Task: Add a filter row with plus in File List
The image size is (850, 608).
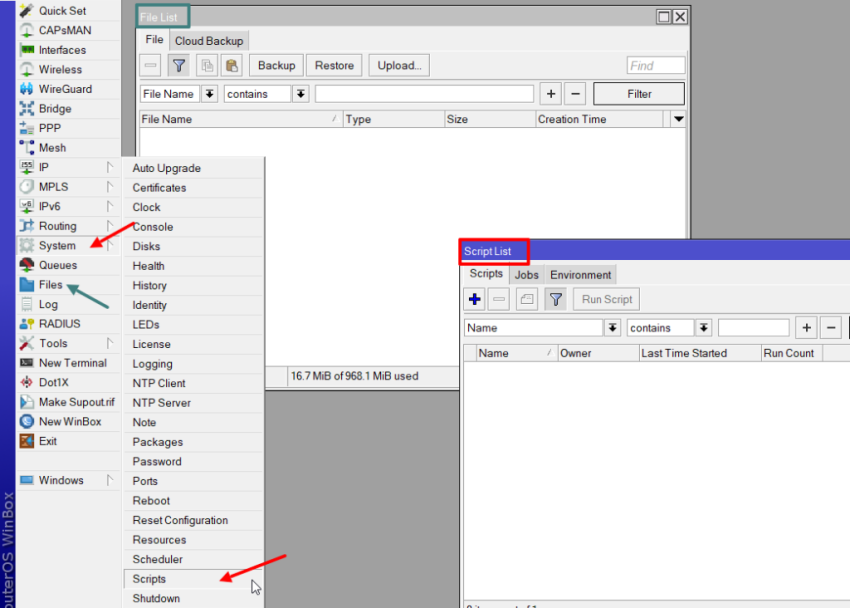Action: (551, 94)
